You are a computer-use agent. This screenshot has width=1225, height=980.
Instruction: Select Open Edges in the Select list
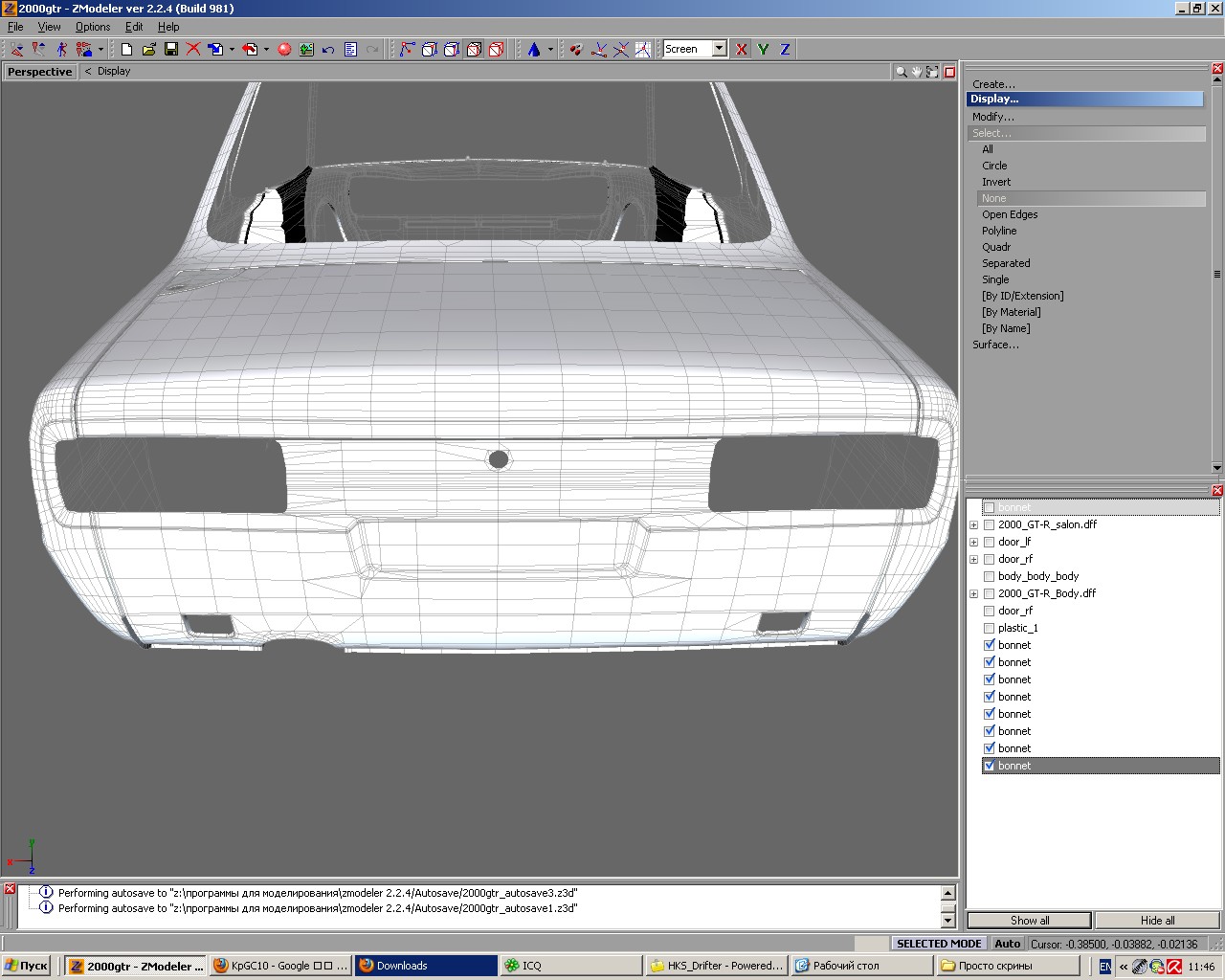point(1009,214)
